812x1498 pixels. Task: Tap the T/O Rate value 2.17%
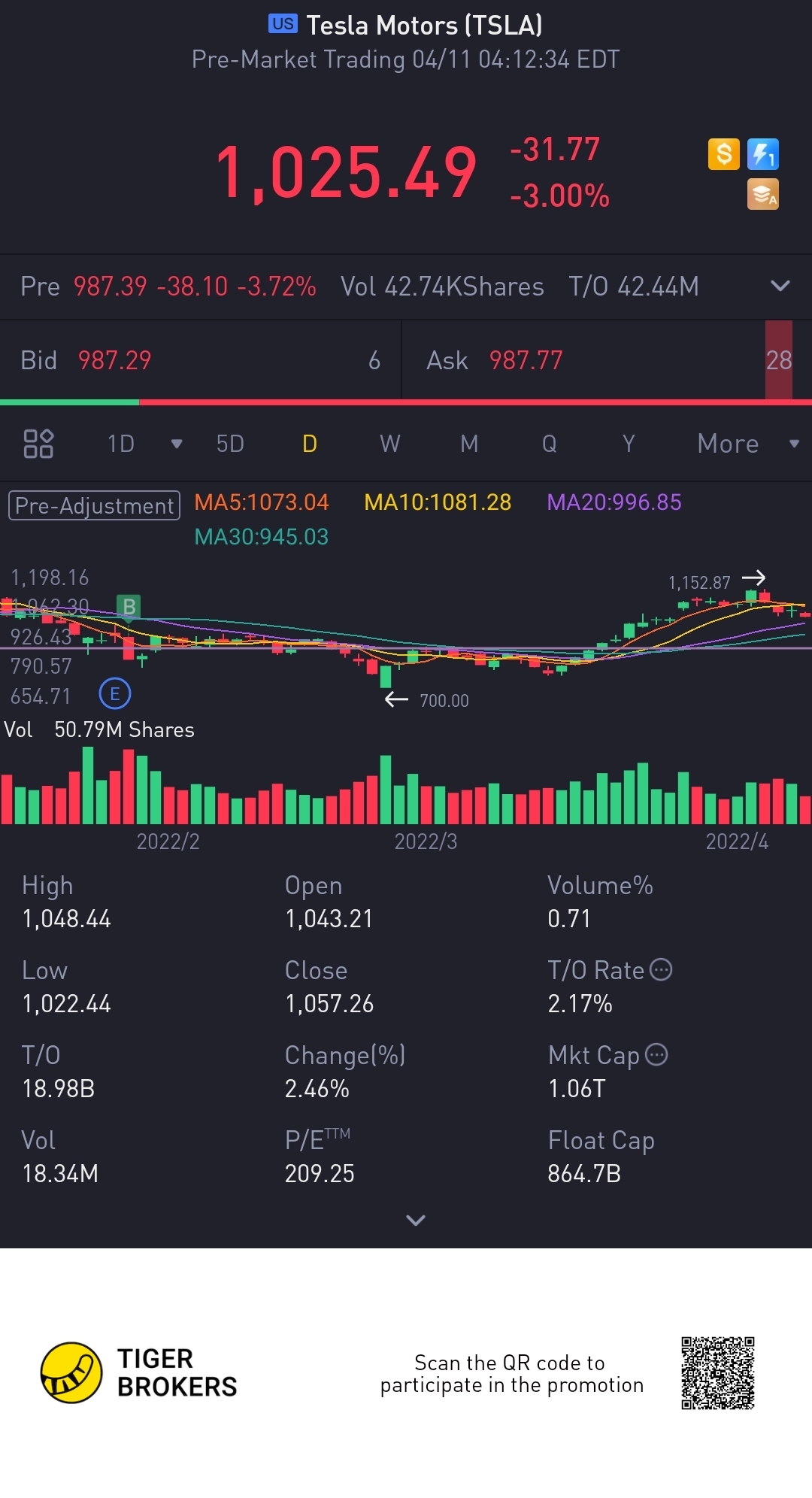tap(580, 1004)
